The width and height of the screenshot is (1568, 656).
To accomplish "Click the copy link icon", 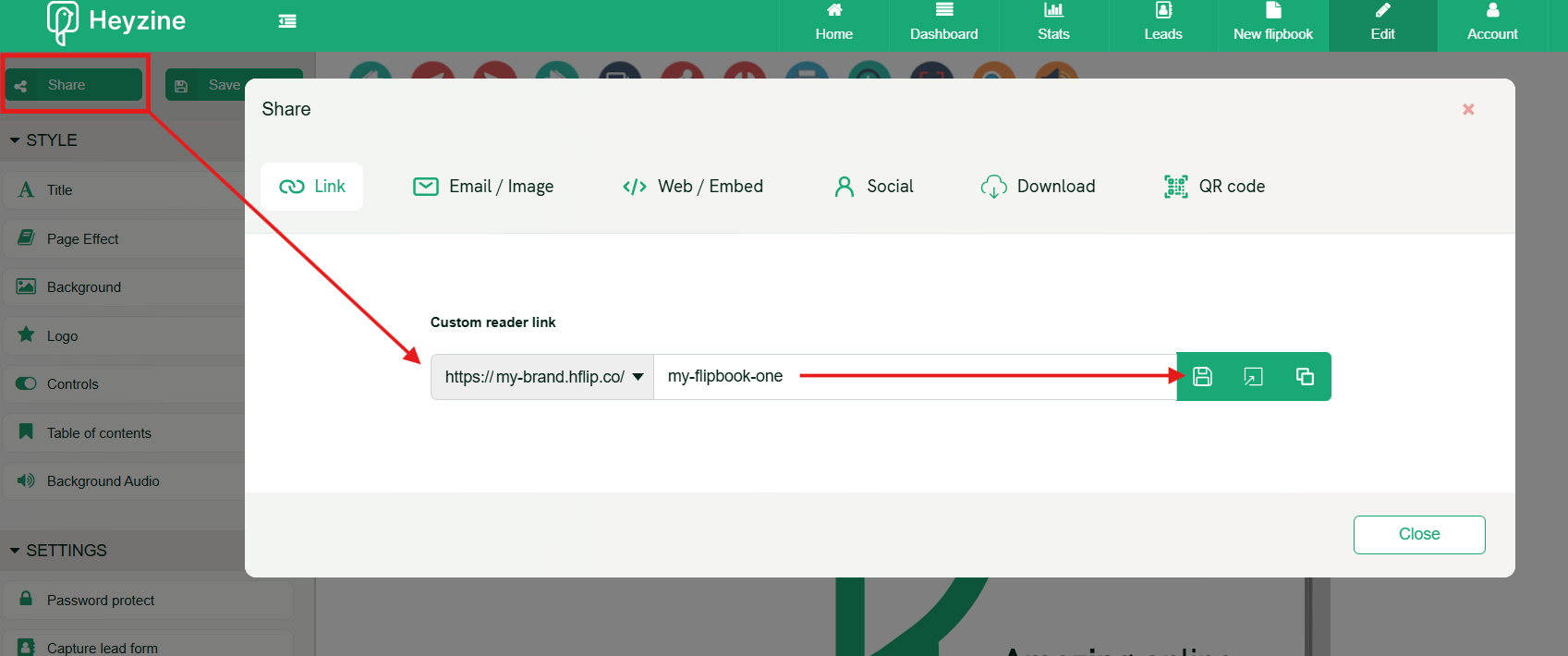I will (1305, 377).
